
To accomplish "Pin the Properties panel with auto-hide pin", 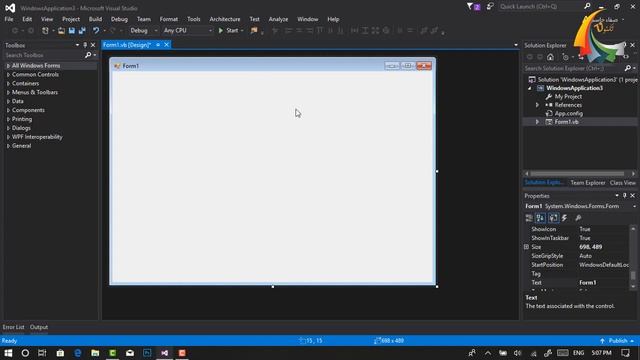I will click(x=624, y=196).
